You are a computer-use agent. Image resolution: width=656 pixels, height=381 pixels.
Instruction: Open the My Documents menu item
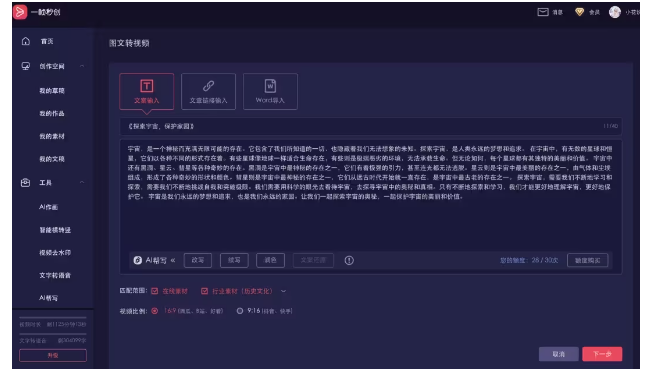pyautogui.click(x=52, y=159)
